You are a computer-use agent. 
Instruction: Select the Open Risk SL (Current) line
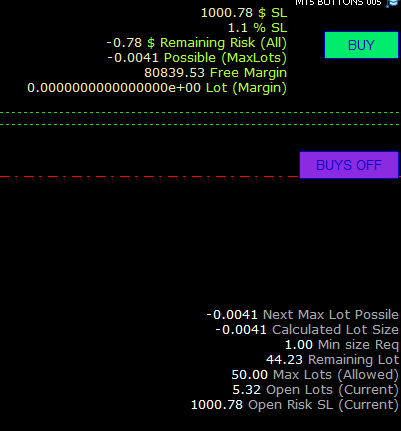295,405
